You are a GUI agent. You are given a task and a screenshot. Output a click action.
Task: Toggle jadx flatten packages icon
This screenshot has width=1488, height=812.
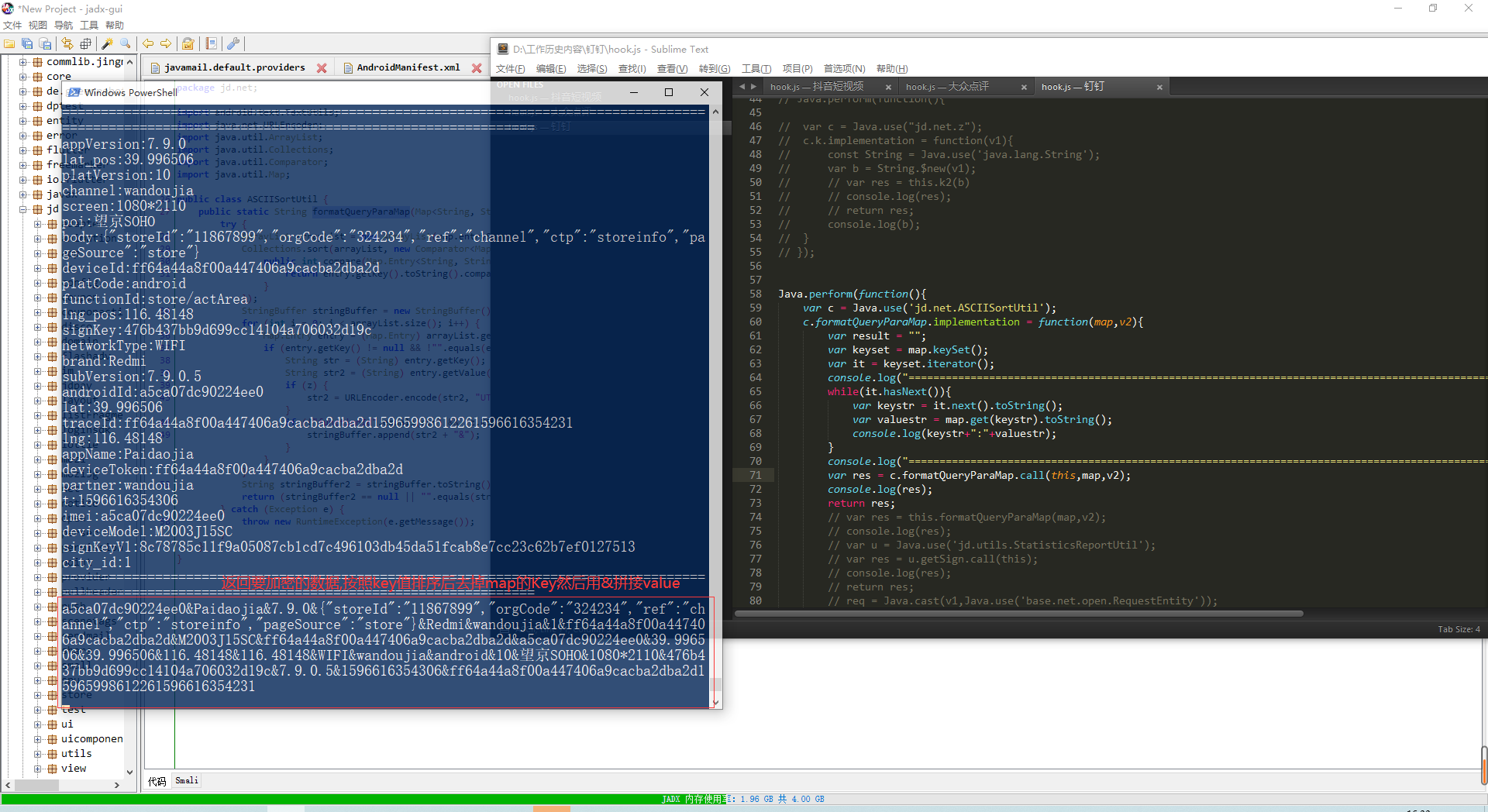pyautogui.click(x=85, y=44)
